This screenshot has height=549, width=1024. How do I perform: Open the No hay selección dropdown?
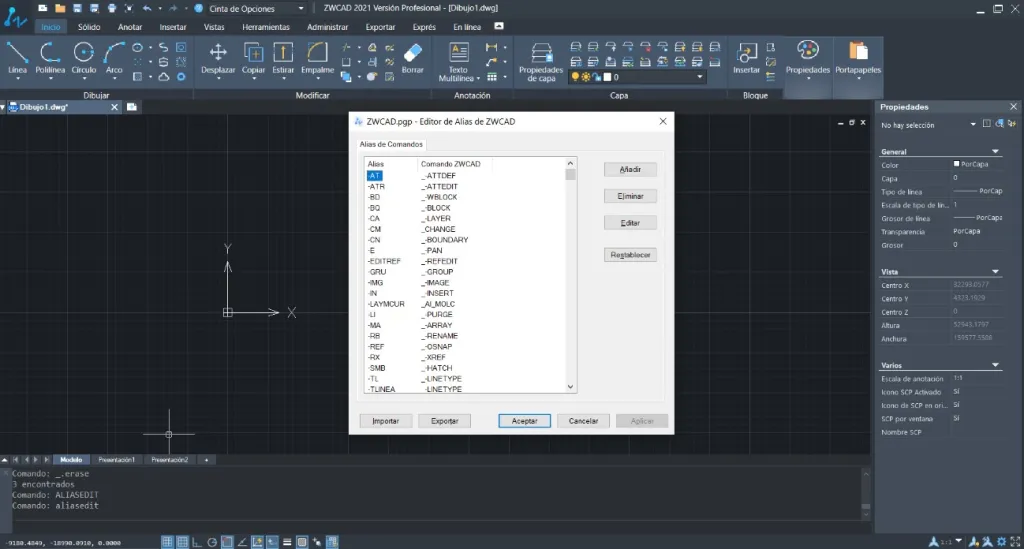(x=973, y=125)
